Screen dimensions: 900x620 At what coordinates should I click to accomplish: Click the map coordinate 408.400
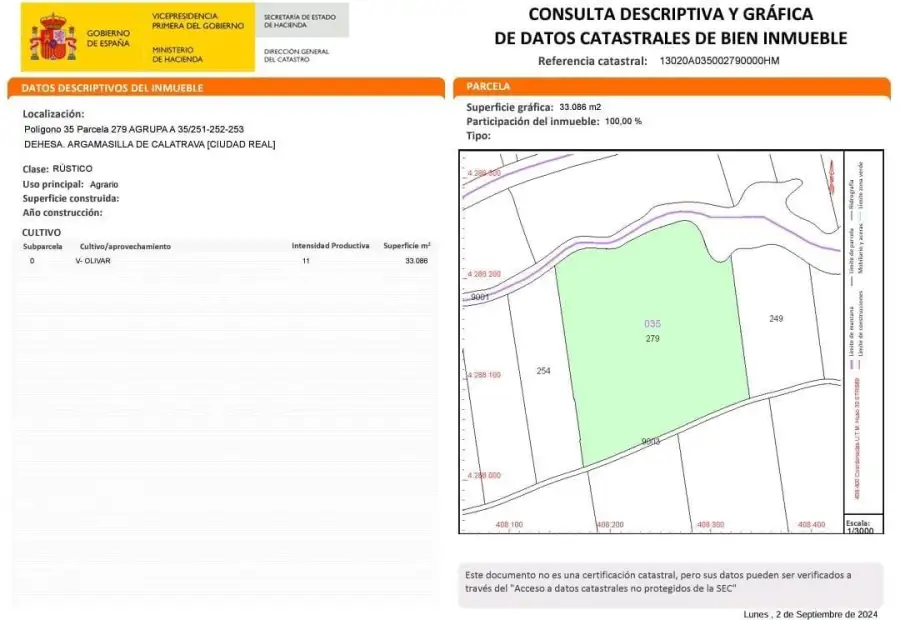pyautogui.click(x=811, y=525)
